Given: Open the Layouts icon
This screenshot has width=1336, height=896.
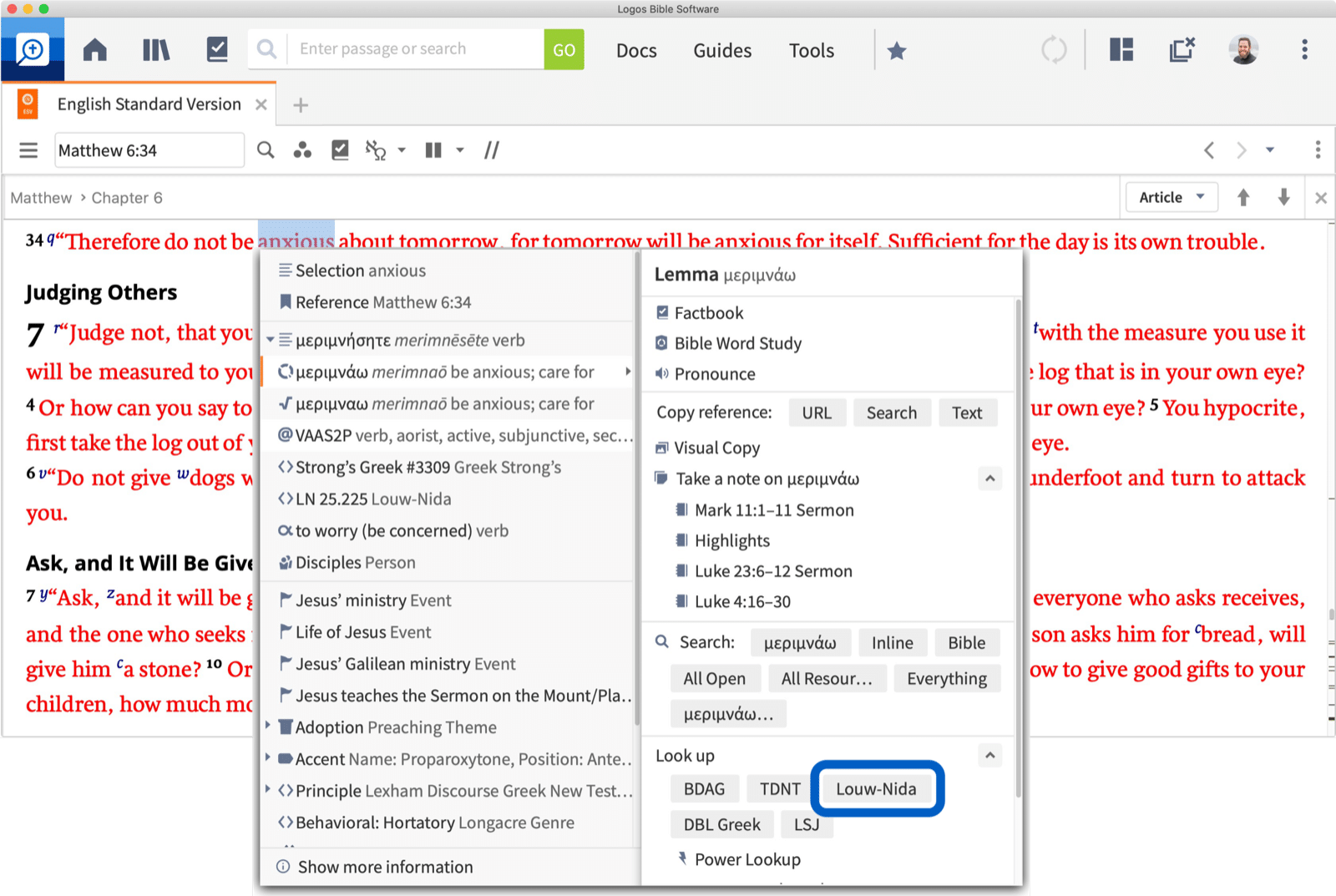Looking at the screenshot, I should point(1121,50).
